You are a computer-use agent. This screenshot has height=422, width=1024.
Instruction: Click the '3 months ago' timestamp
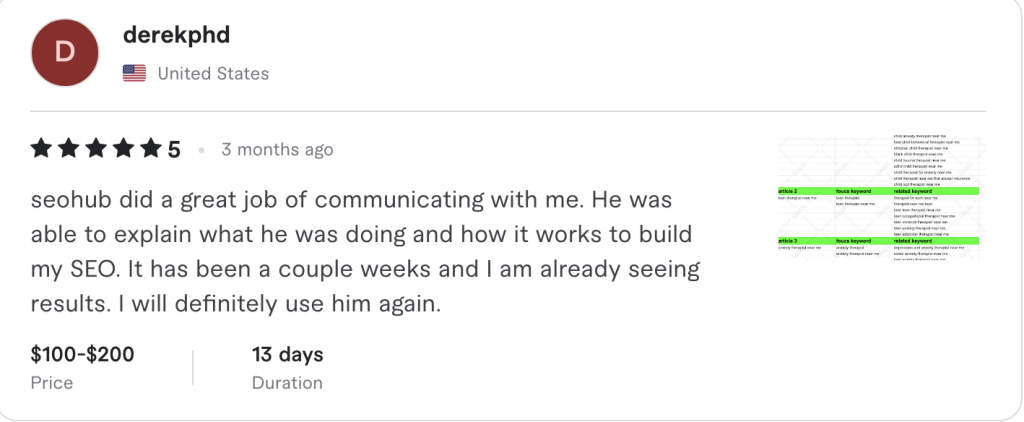tap(277, 150)
